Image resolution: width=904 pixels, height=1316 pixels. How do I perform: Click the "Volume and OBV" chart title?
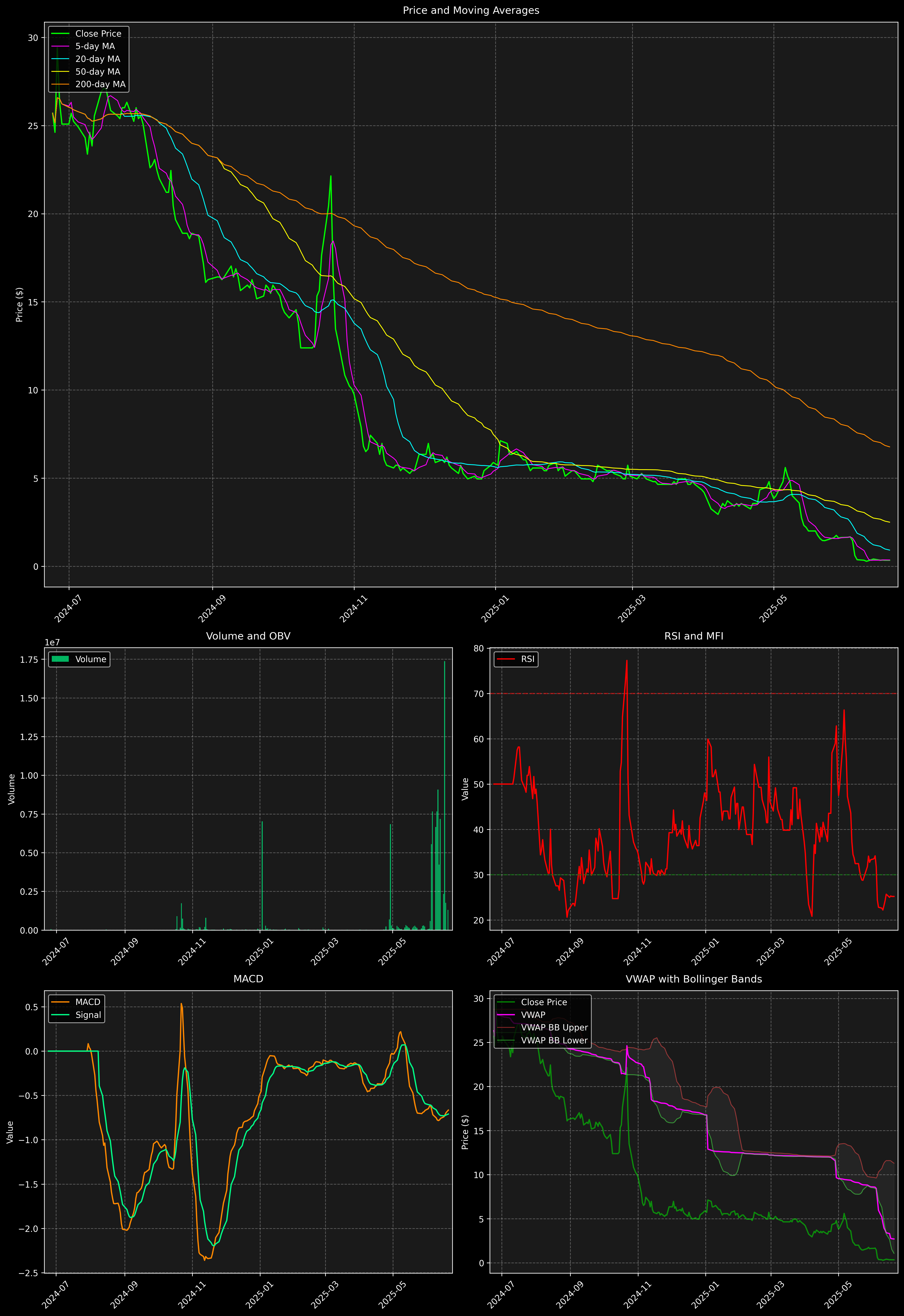tap(248, 636)
